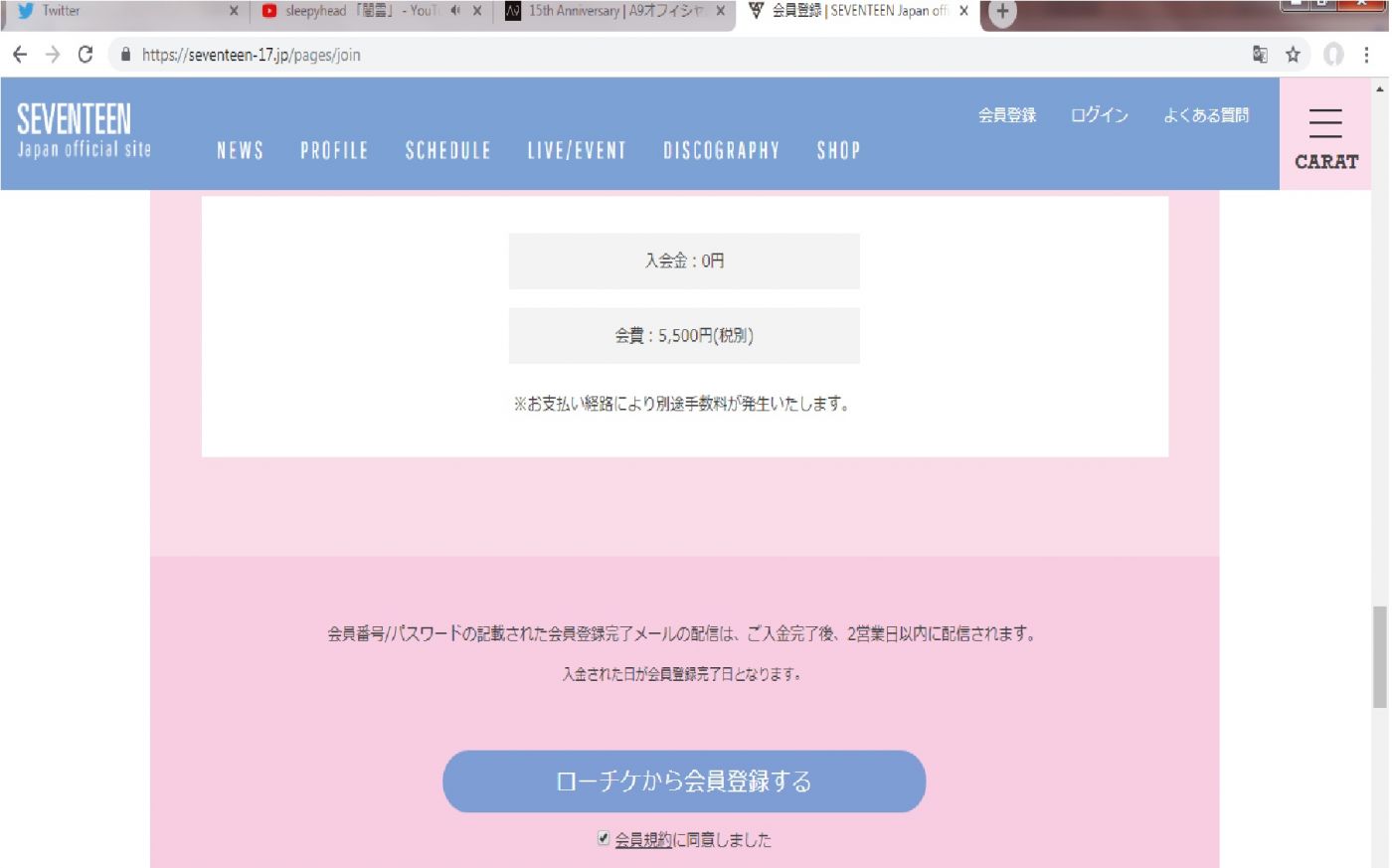The width and height of the screenshot is (1392, 868).
Task: Open a new browser tab
Action: coord(1002,12)
